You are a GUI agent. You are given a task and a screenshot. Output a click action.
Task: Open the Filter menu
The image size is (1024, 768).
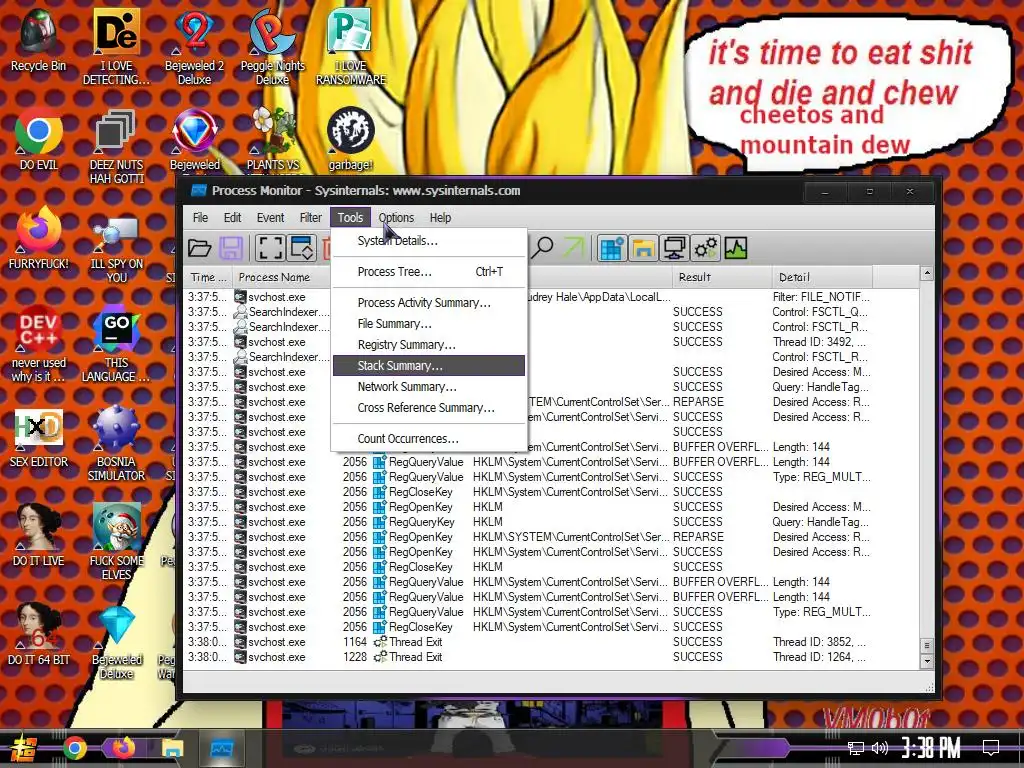(x=311, y=217)
